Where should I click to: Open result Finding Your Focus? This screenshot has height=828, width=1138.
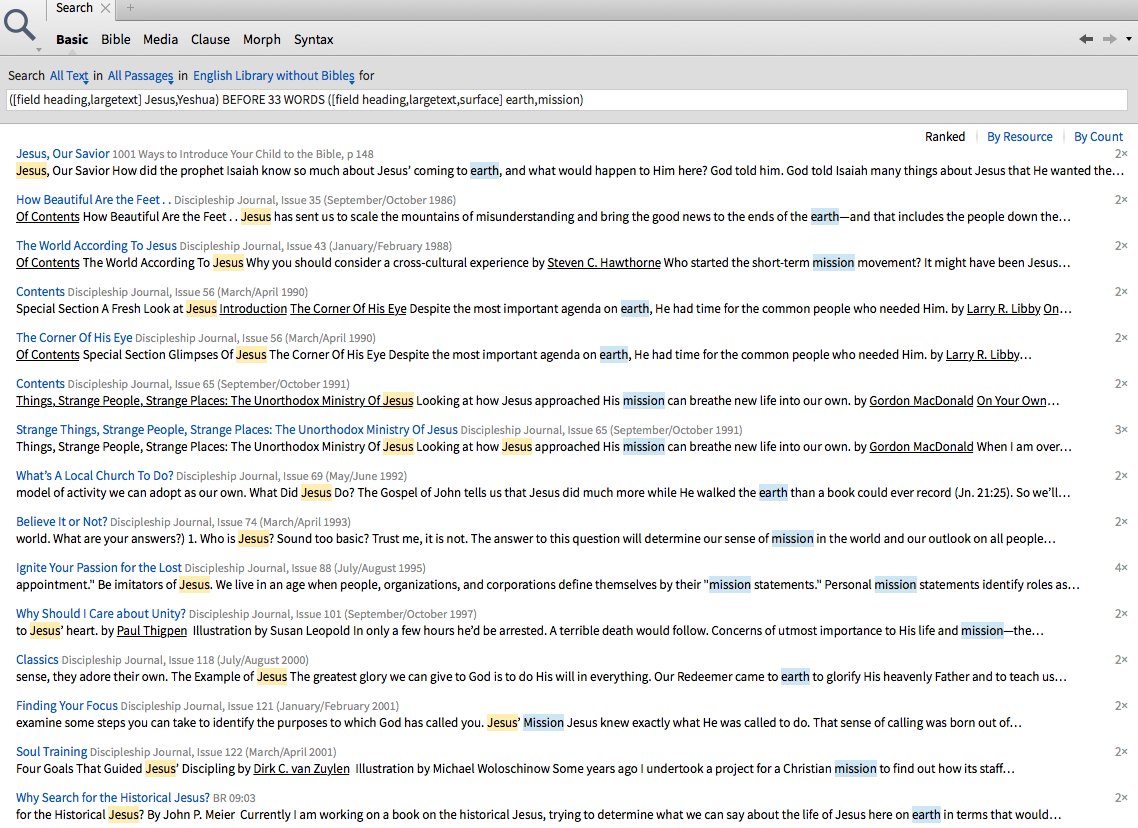[67, 705]
